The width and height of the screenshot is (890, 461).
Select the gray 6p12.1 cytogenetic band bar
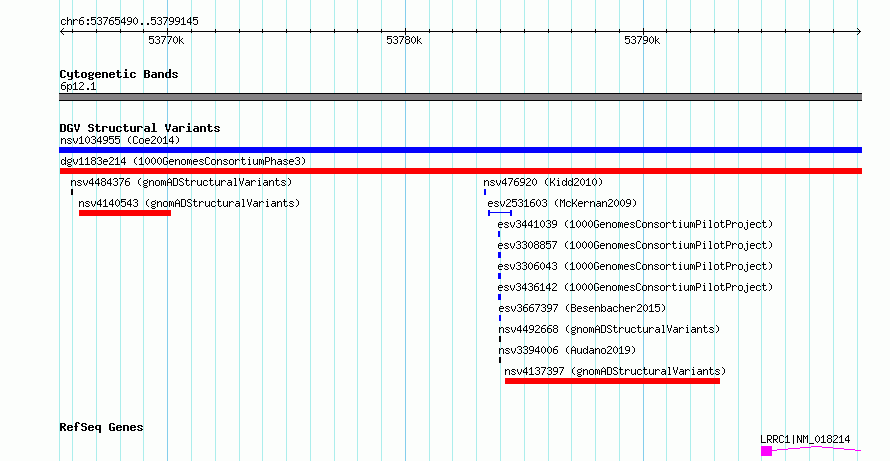tap(460, 97)
